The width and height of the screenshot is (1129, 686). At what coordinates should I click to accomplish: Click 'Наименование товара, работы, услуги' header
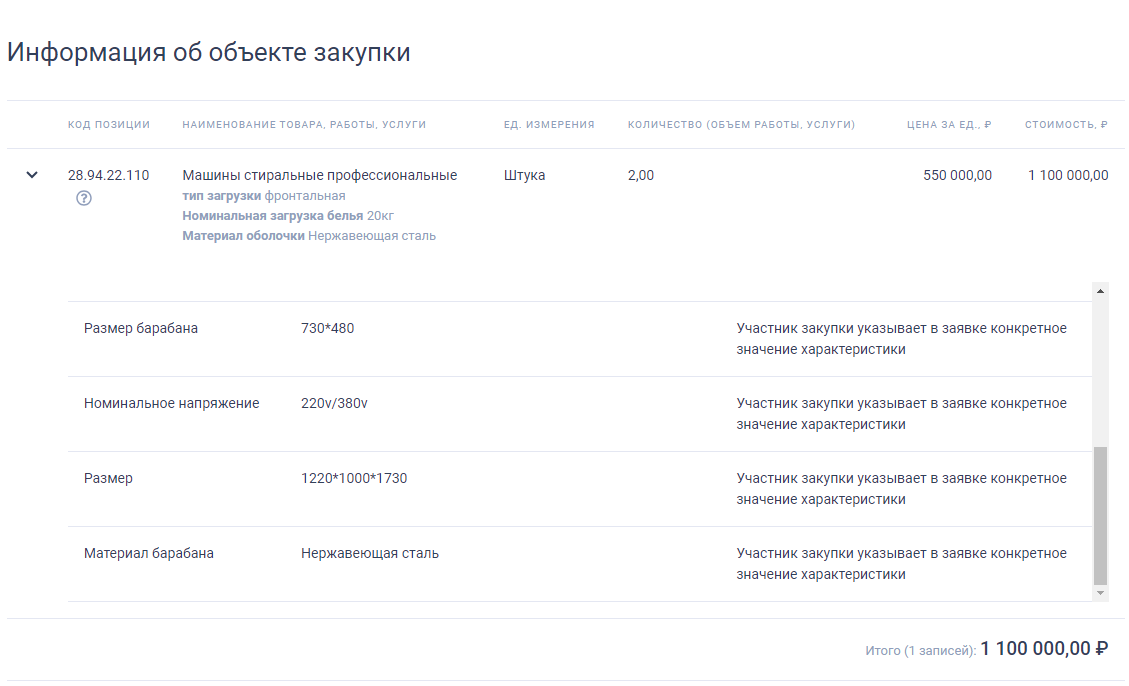point(304,125)
